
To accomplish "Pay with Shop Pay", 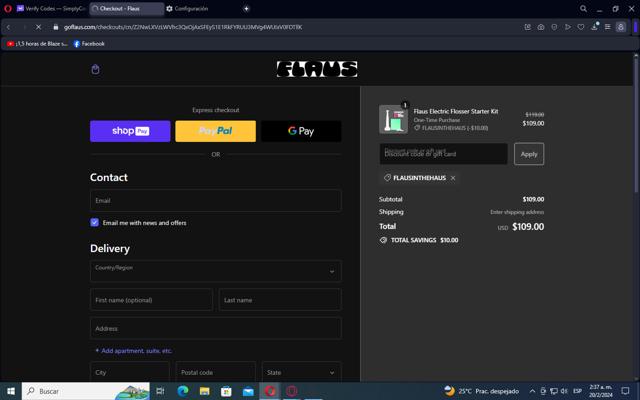I will click(x=130, y=131).
